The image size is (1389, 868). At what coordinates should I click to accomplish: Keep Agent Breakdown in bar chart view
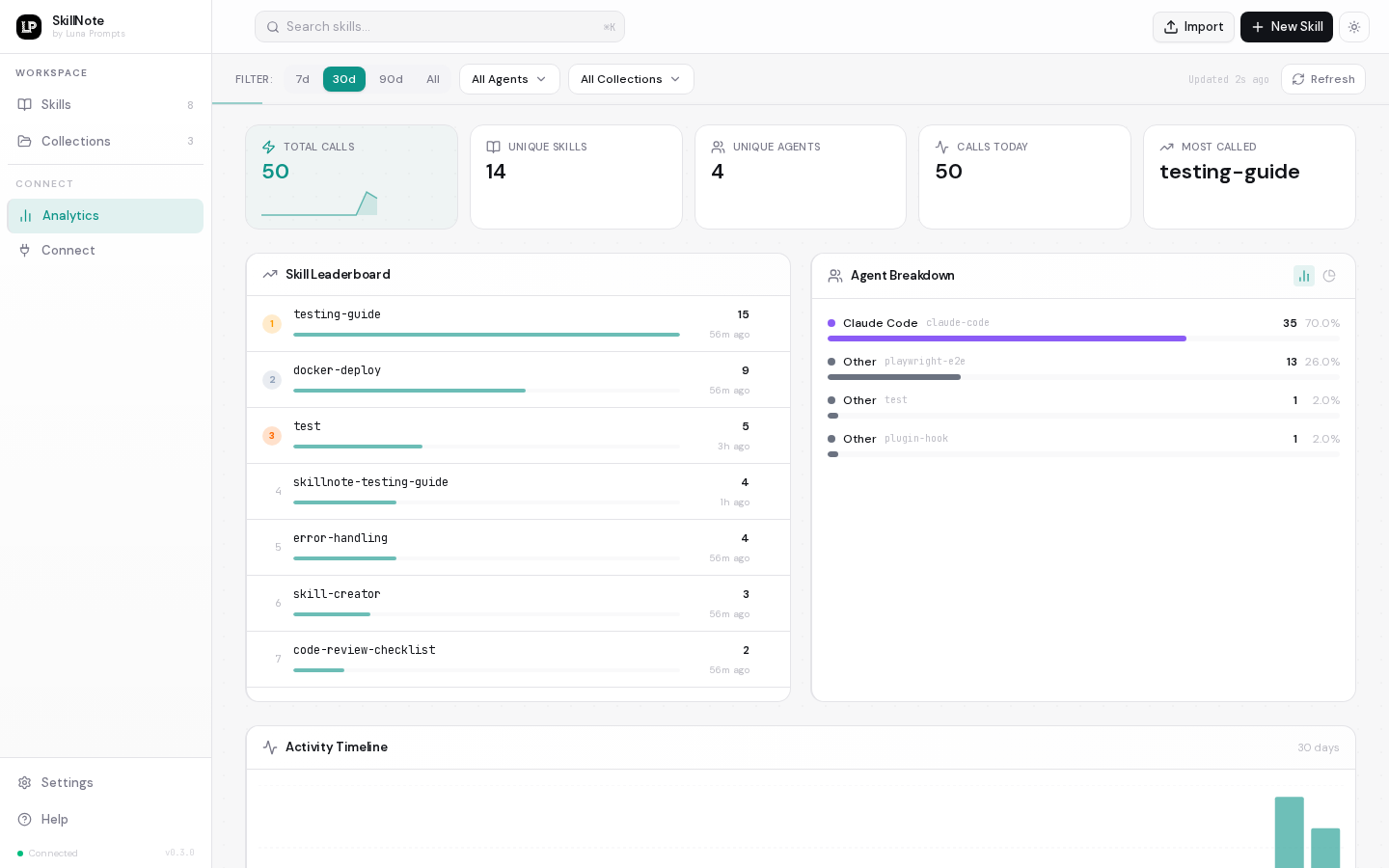point(1304,276)
